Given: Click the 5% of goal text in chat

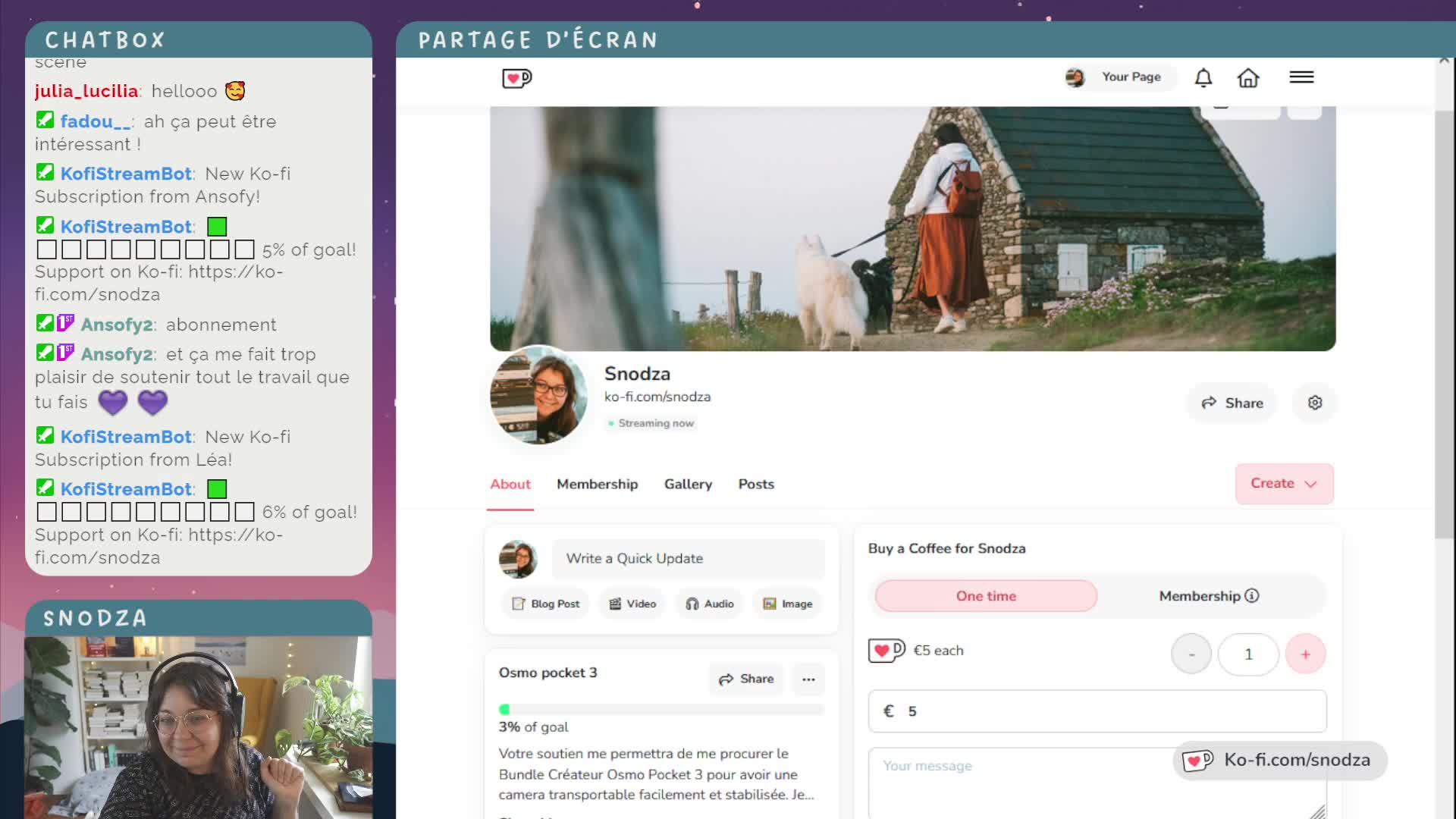Looking at the screenshot, I should pyautogui.click(x=309, y=249).
